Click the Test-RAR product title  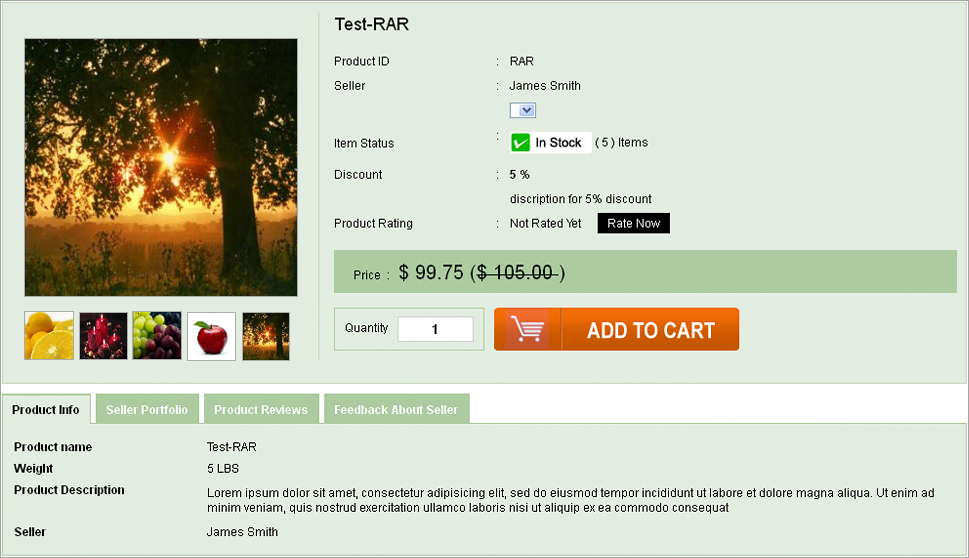(x=372, y=24)
